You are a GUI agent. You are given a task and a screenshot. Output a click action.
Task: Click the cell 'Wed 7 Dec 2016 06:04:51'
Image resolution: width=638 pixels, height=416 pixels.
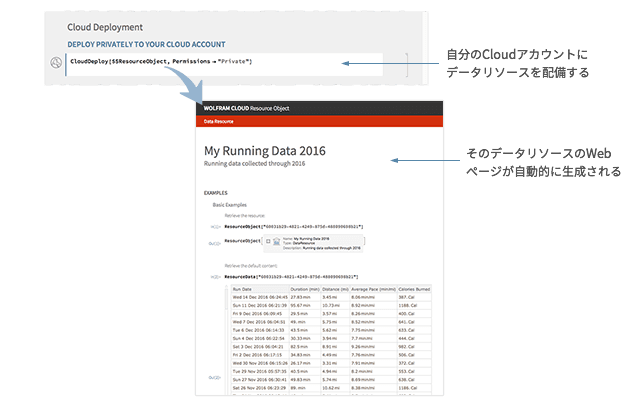point(259,322)
